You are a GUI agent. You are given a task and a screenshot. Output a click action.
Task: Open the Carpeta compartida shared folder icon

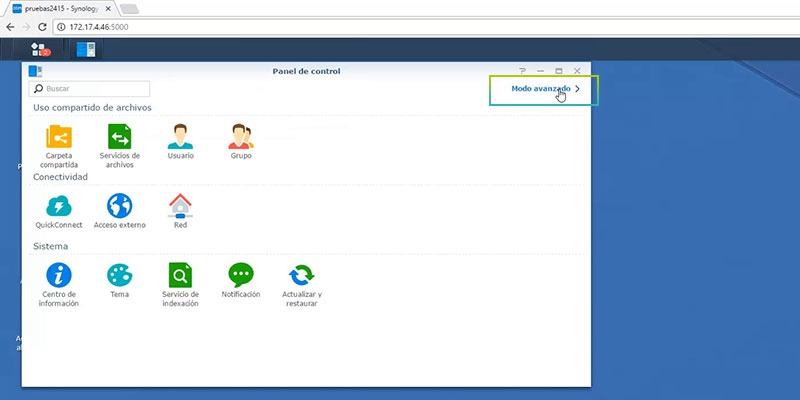[59, 136]
